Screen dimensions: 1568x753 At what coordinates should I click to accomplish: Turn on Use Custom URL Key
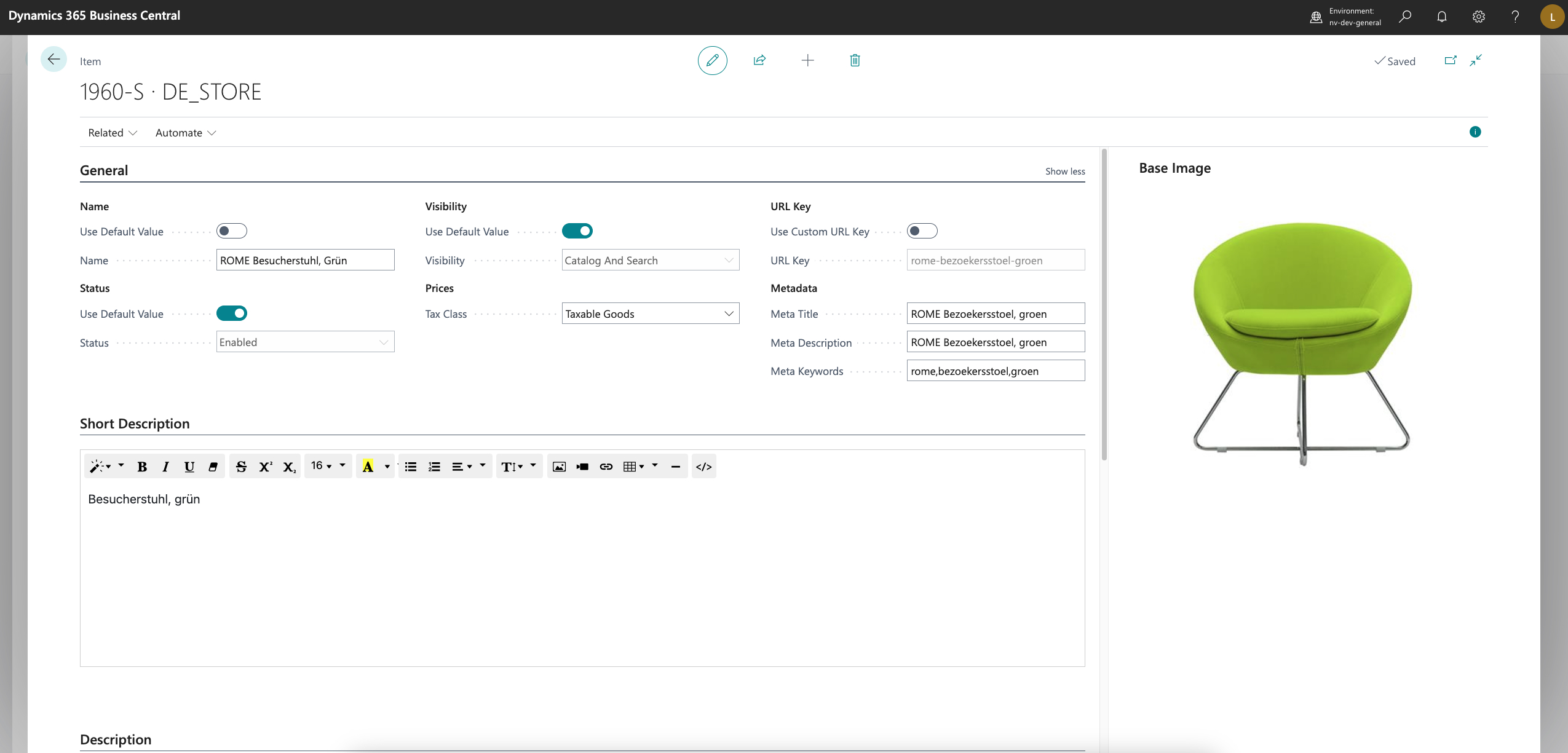tap(922, 231)
